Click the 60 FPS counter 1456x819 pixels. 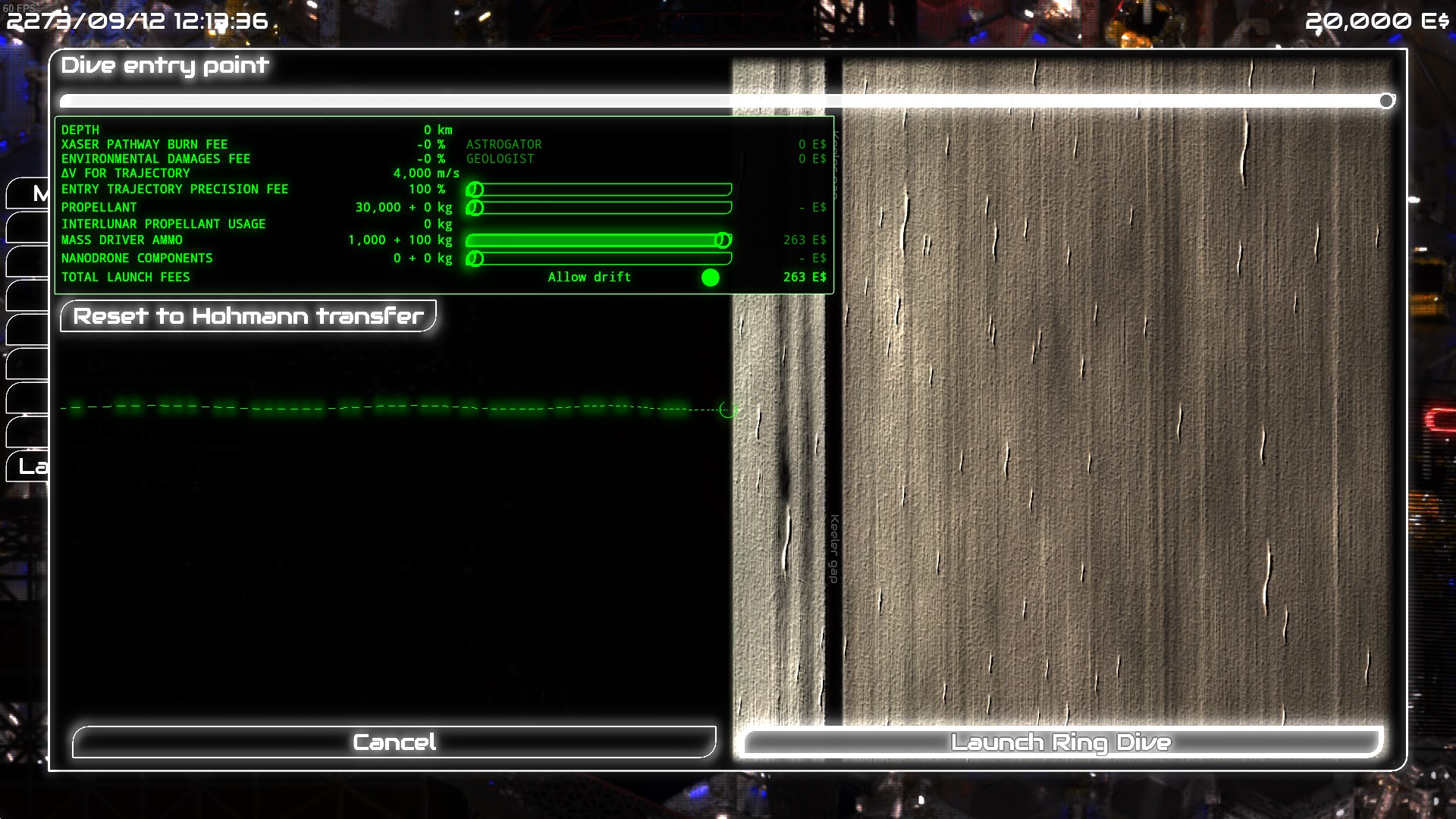click(x=19, y=7)
